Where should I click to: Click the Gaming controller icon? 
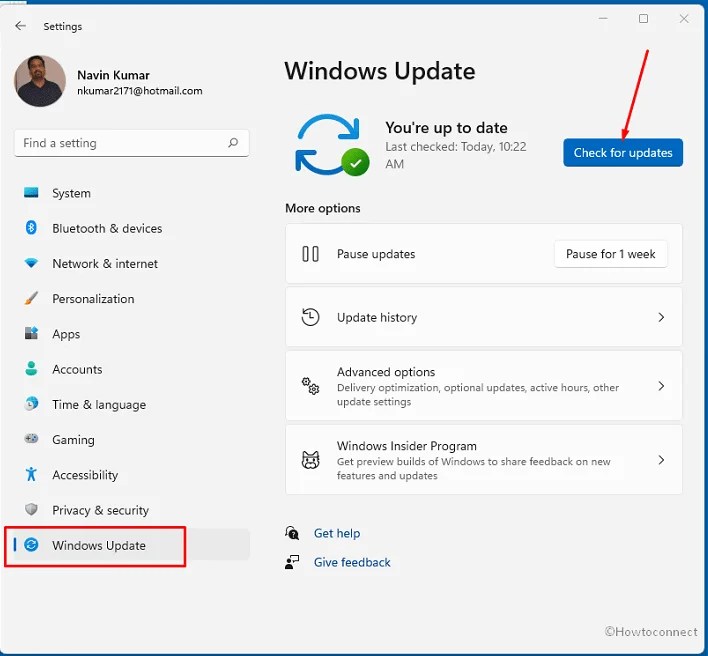click(x=31, y=438)
